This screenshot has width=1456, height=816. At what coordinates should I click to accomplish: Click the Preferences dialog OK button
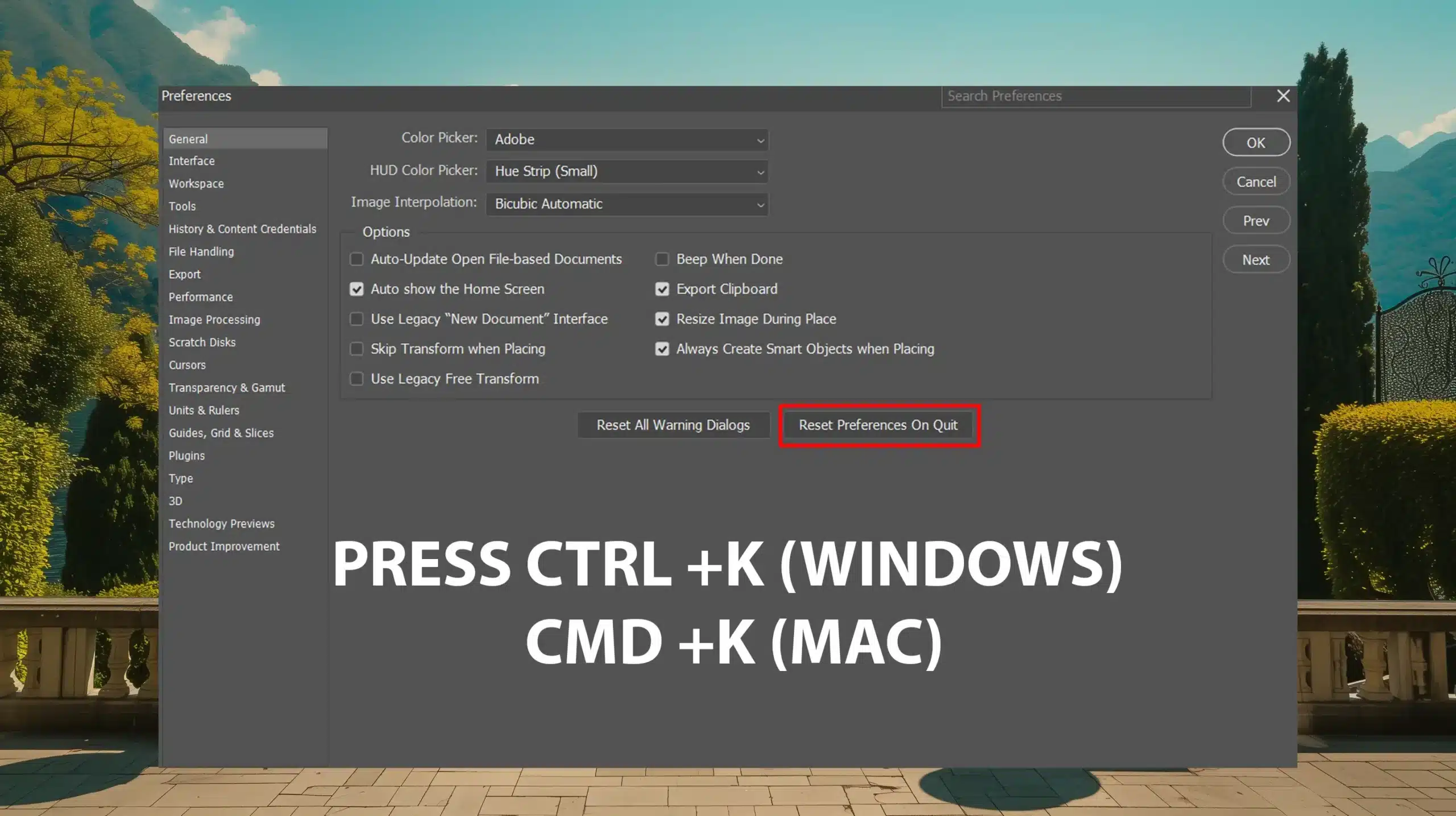[1254, 142]
